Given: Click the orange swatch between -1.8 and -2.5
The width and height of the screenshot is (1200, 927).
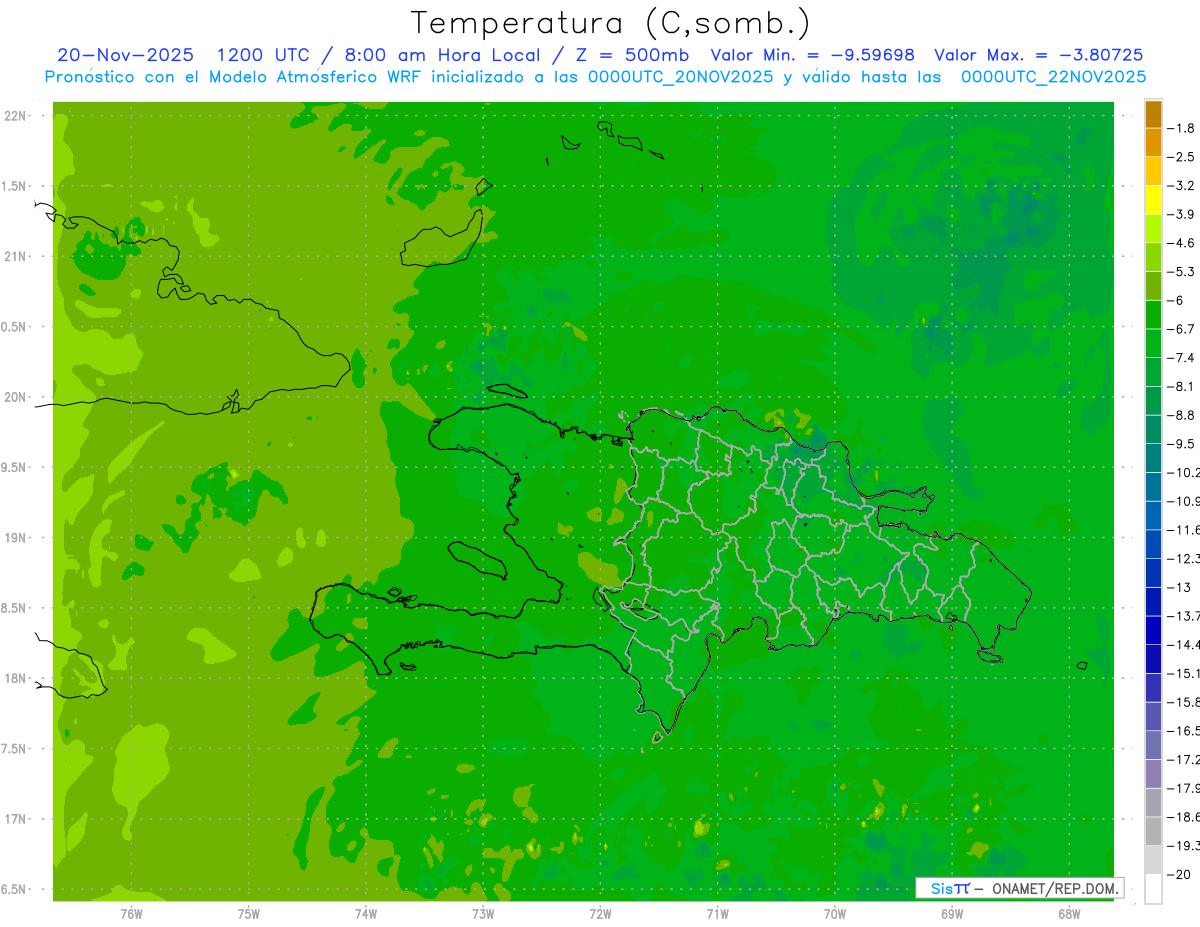Looking at the screenshot, I should (1153, 142).
